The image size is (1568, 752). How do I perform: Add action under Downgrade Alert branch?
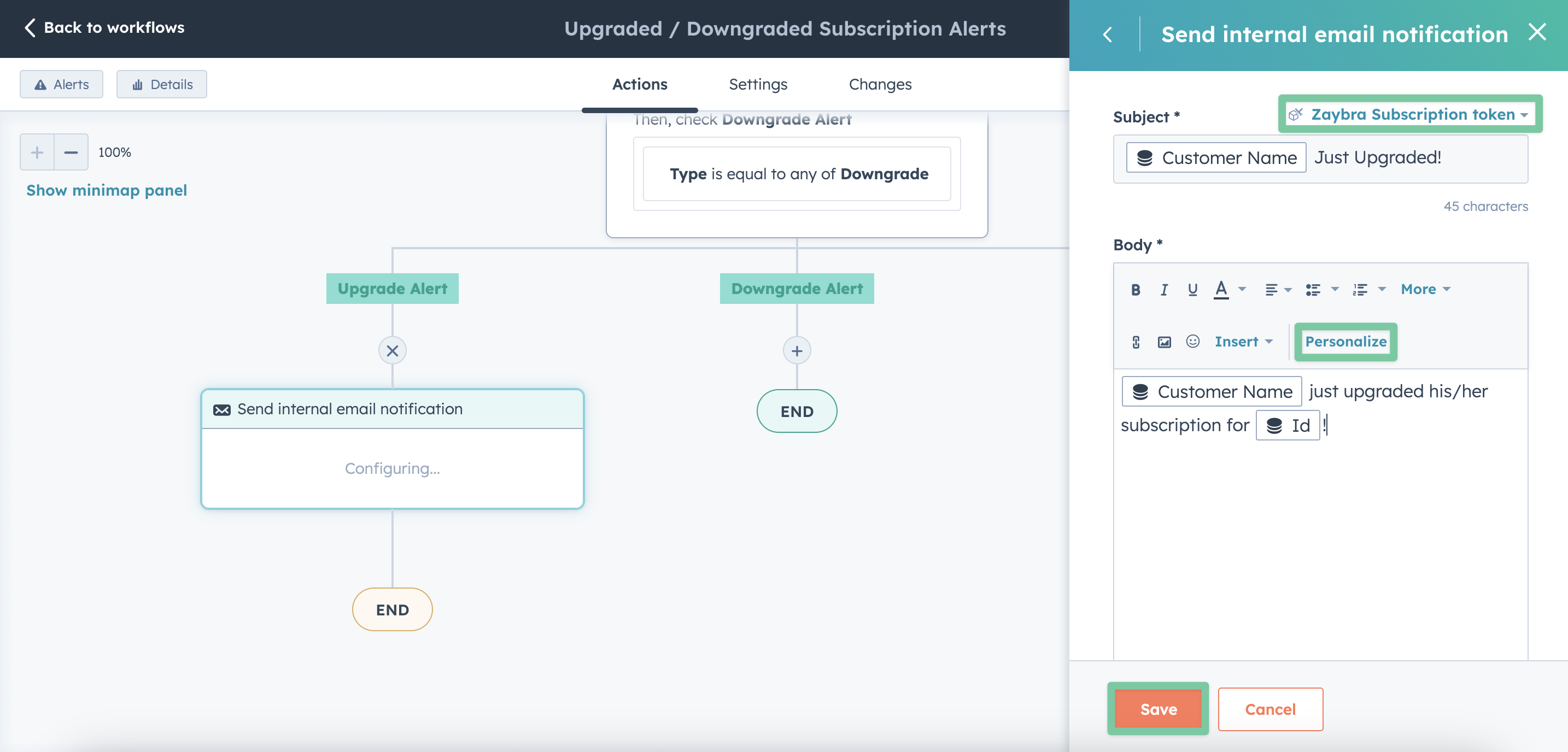(x=797, y=350)
